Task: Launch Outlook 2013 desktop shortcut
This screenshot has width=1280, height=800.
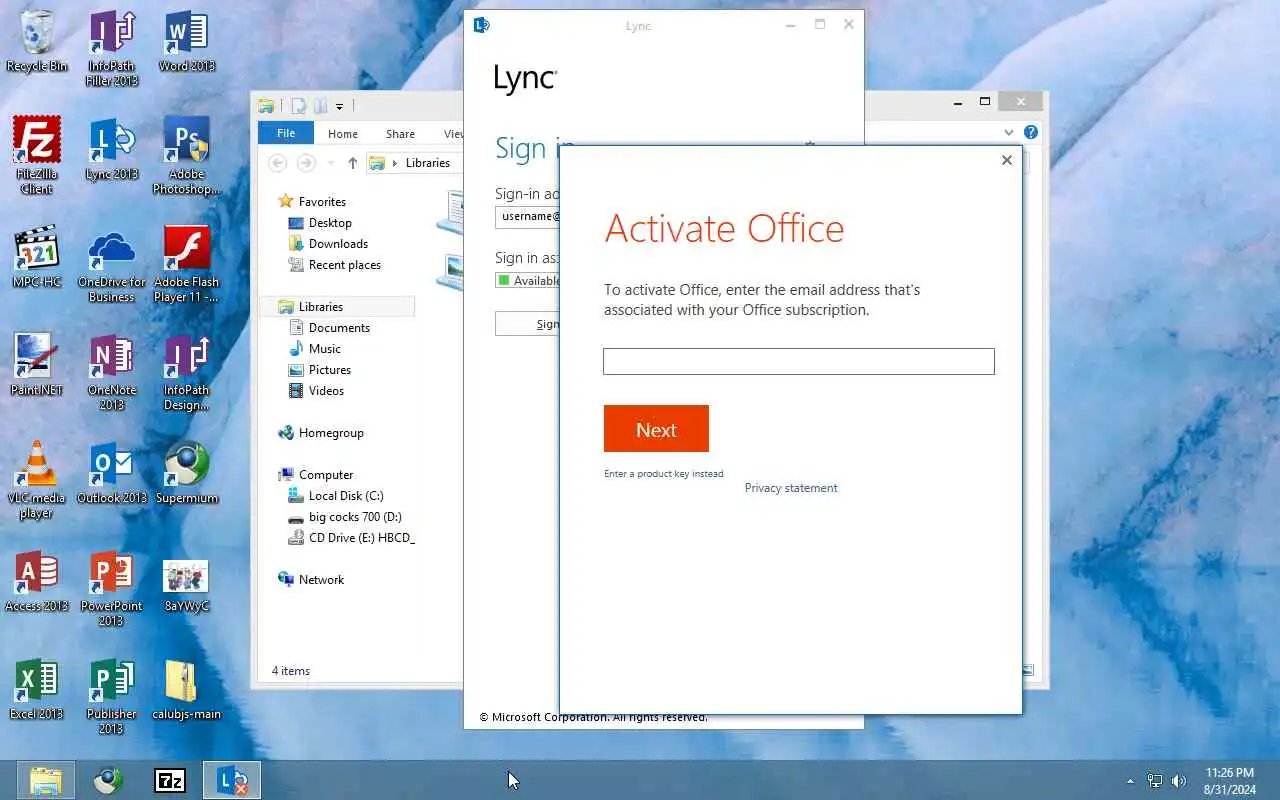Action: [111, 472]
